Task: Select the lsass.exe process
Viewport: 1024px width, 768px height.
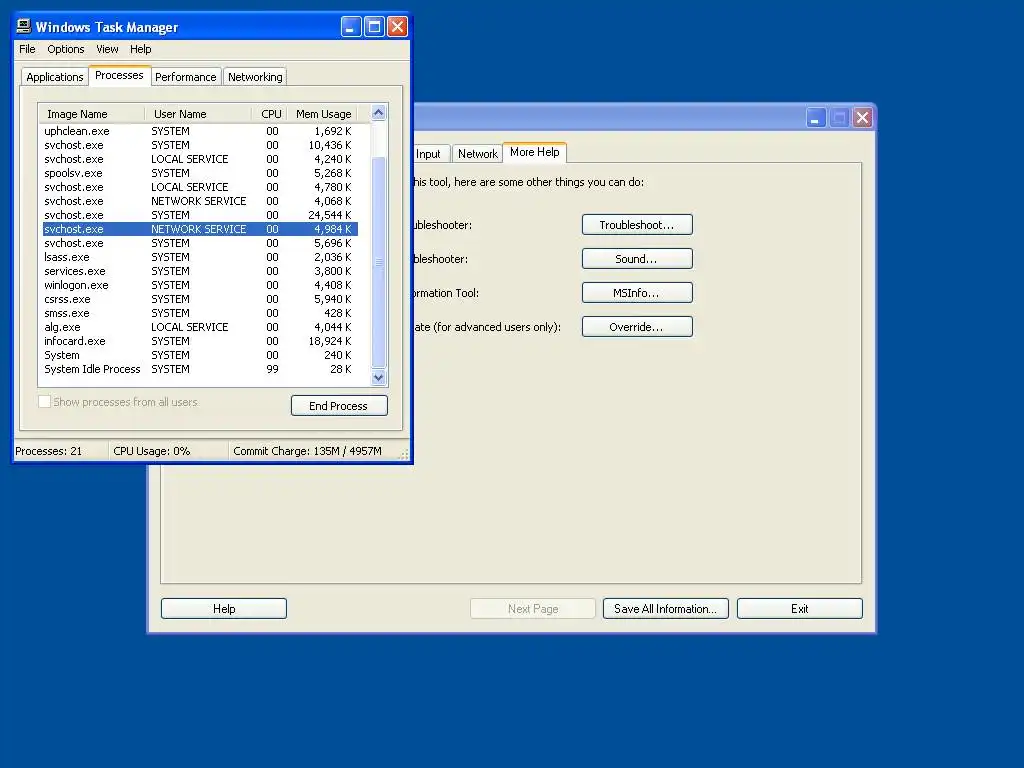Action: 200,257
